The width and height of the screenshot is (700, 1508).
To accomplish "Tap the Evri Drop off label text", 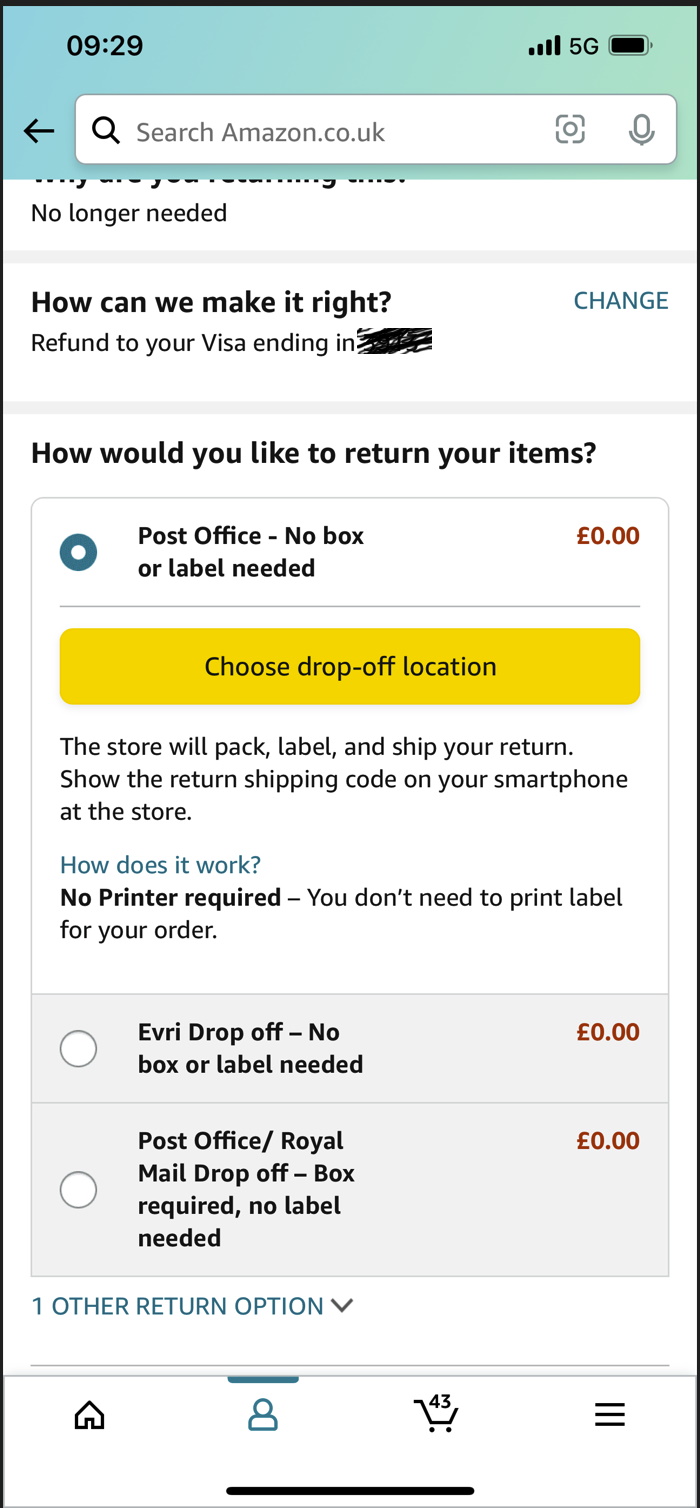I will point(250,1048).
